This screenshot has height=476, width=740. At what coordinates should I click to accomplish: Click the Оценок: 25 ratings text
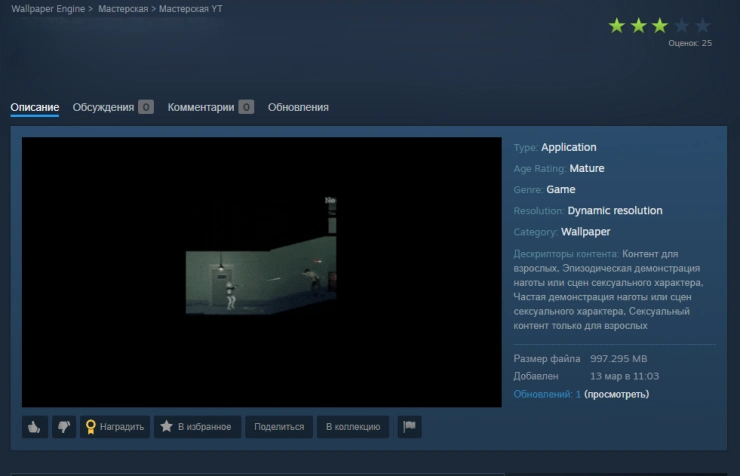[x=690, y=43]
